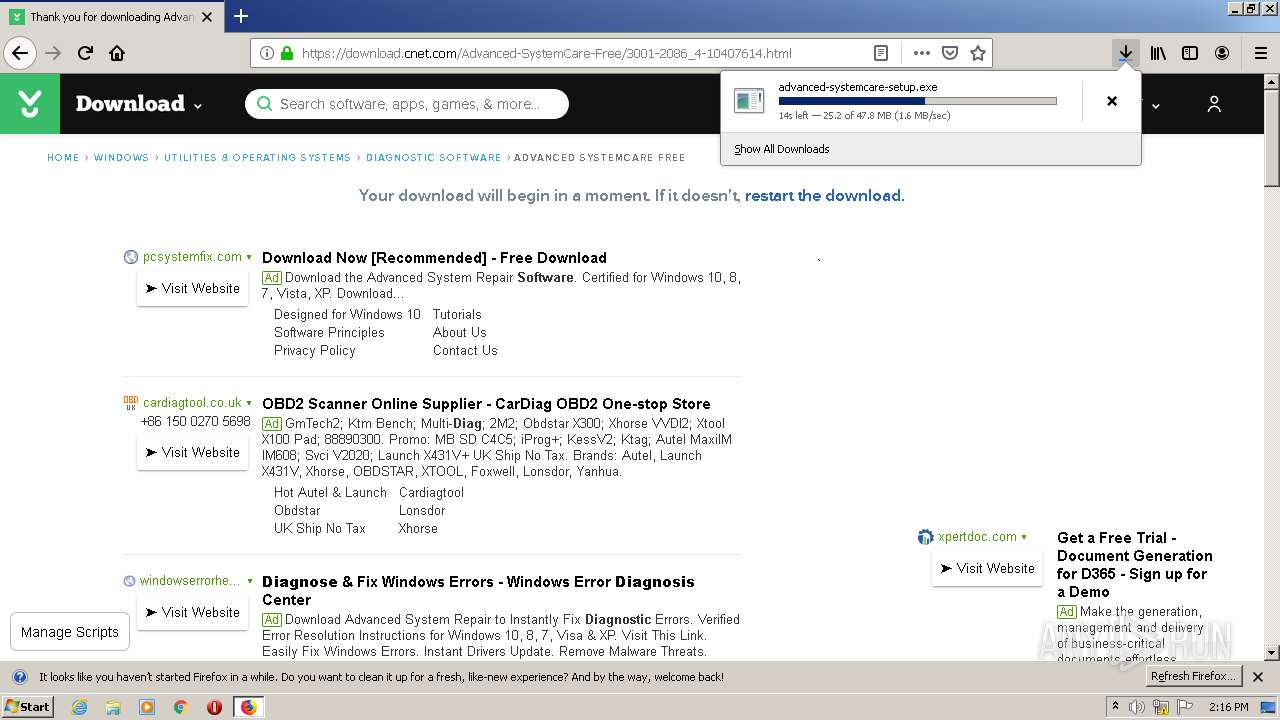
Task: Save page to Pocket
Action: coord(950,53)
